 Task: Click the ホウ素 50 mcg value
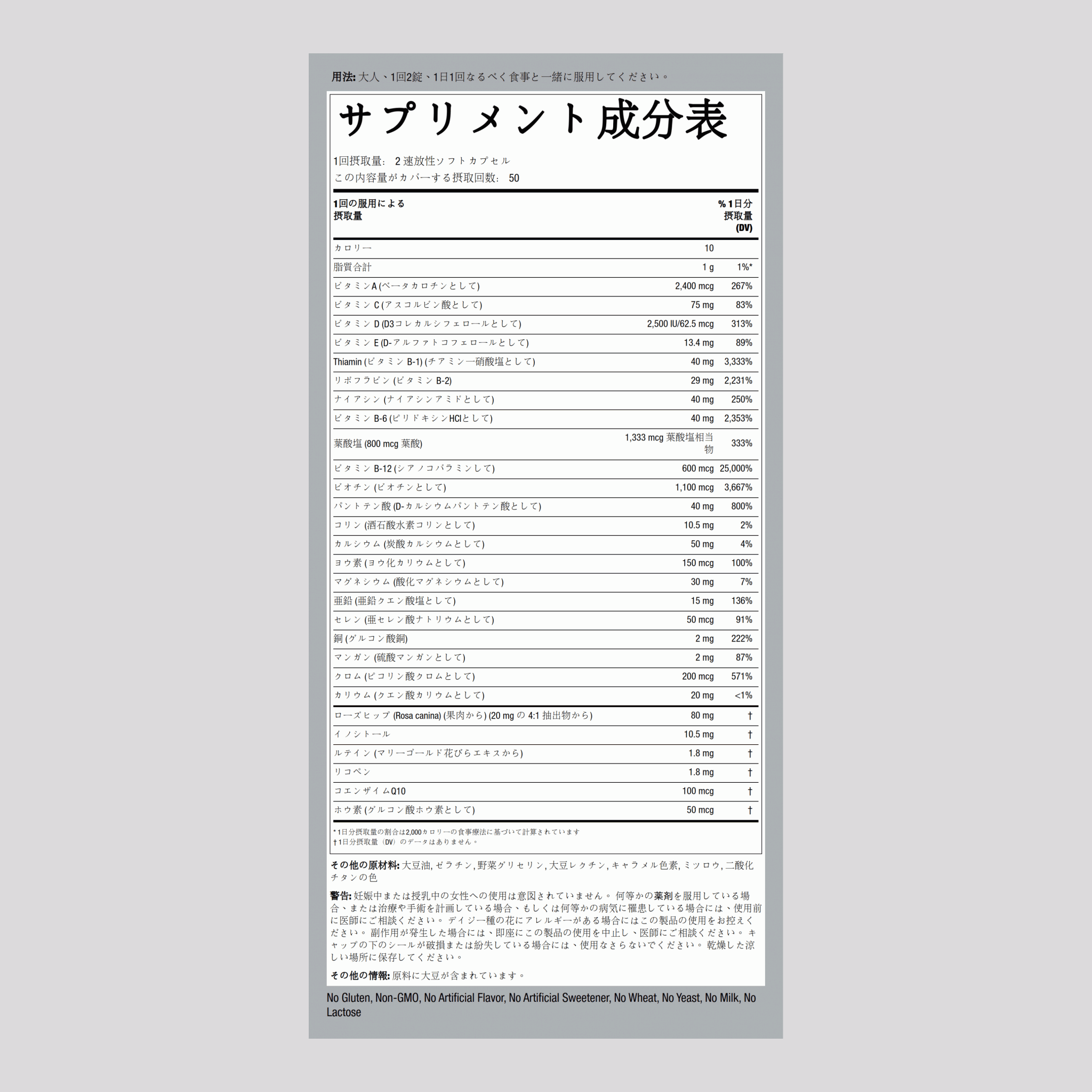(x=700, y=810)
